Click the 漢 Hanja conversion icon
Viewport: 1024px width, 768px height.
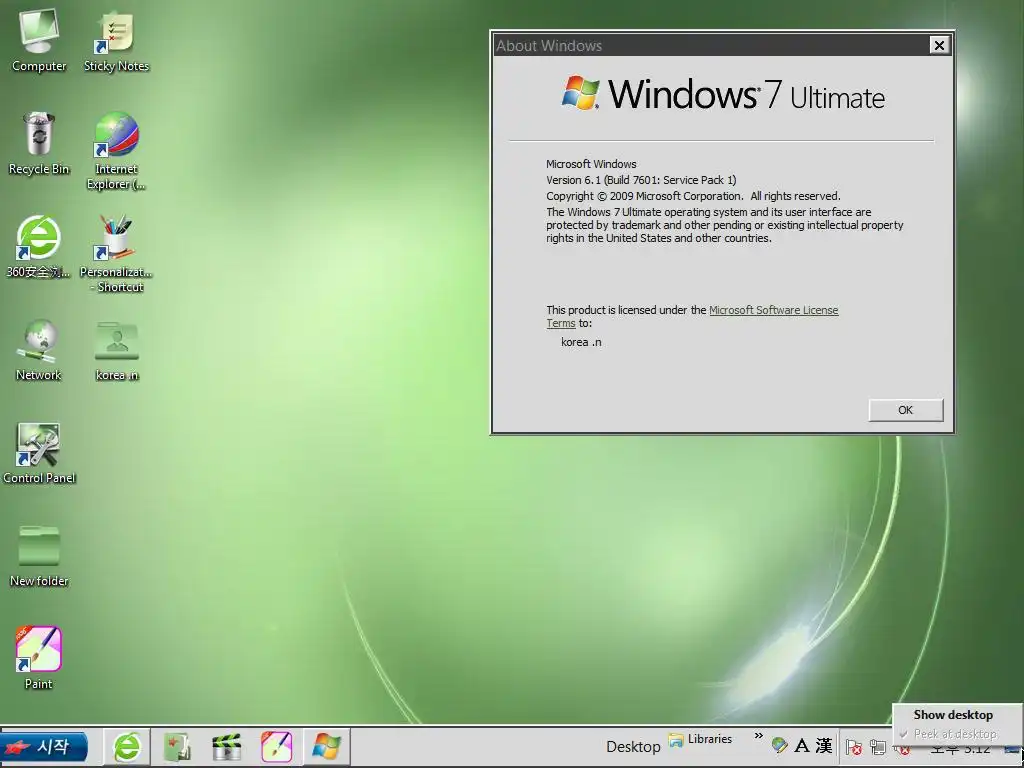(824, 745)
